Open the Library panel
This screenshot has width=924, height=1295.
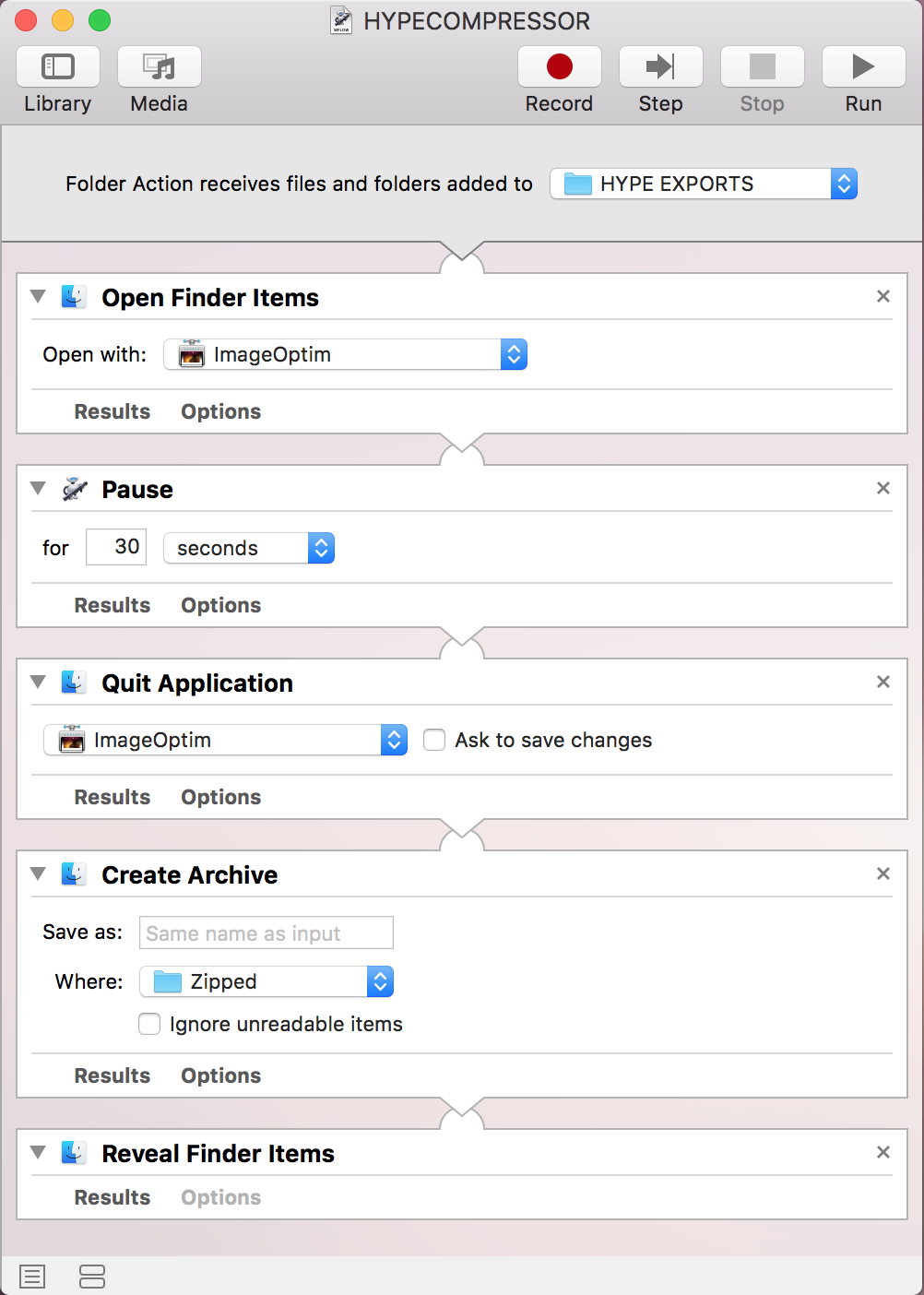(57, 66)
